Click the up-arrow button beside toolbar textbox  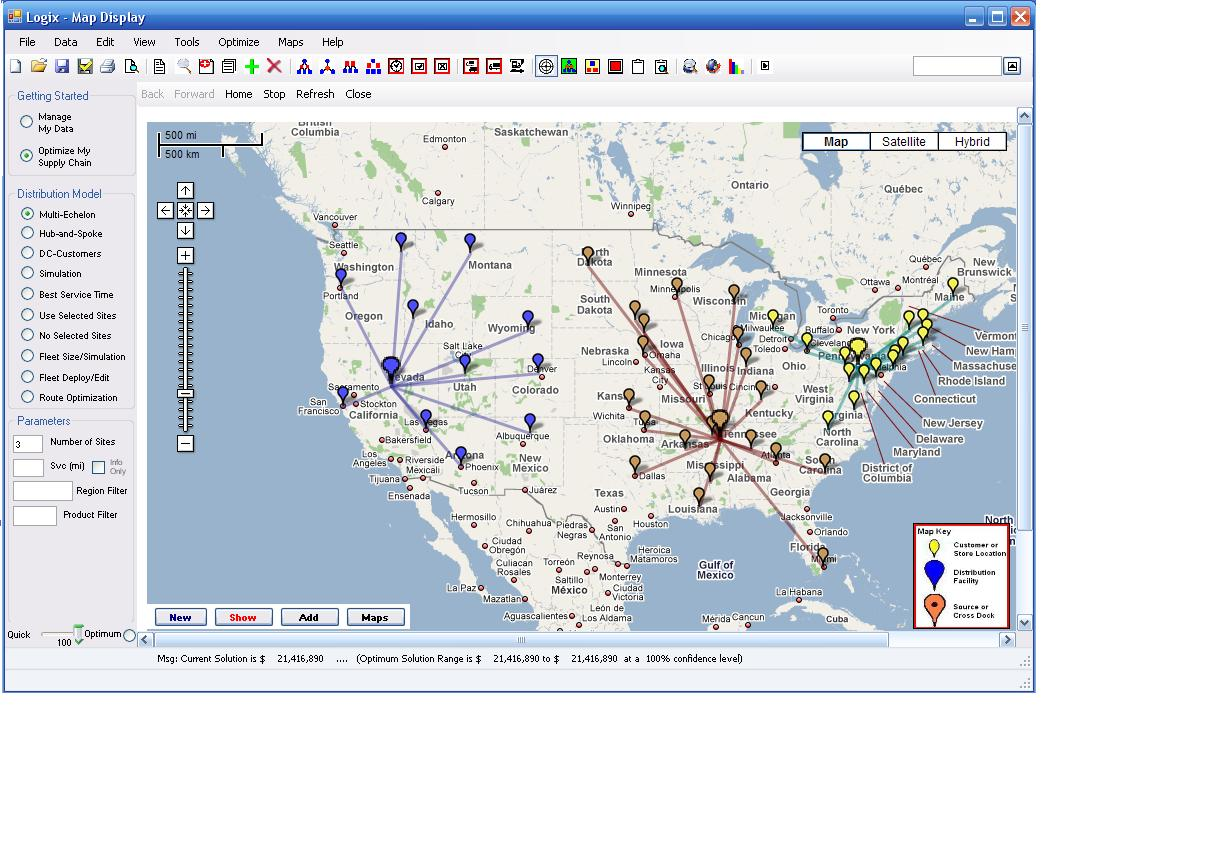1012,66
